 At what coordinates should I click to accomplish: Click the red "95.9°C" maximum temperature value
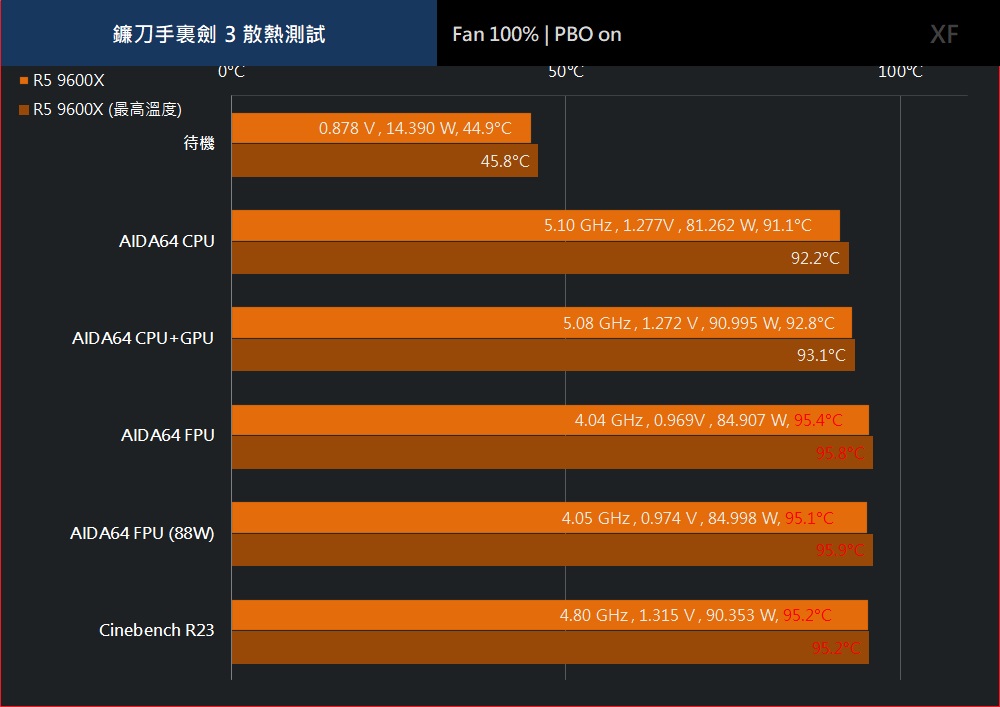pos(840,550)
